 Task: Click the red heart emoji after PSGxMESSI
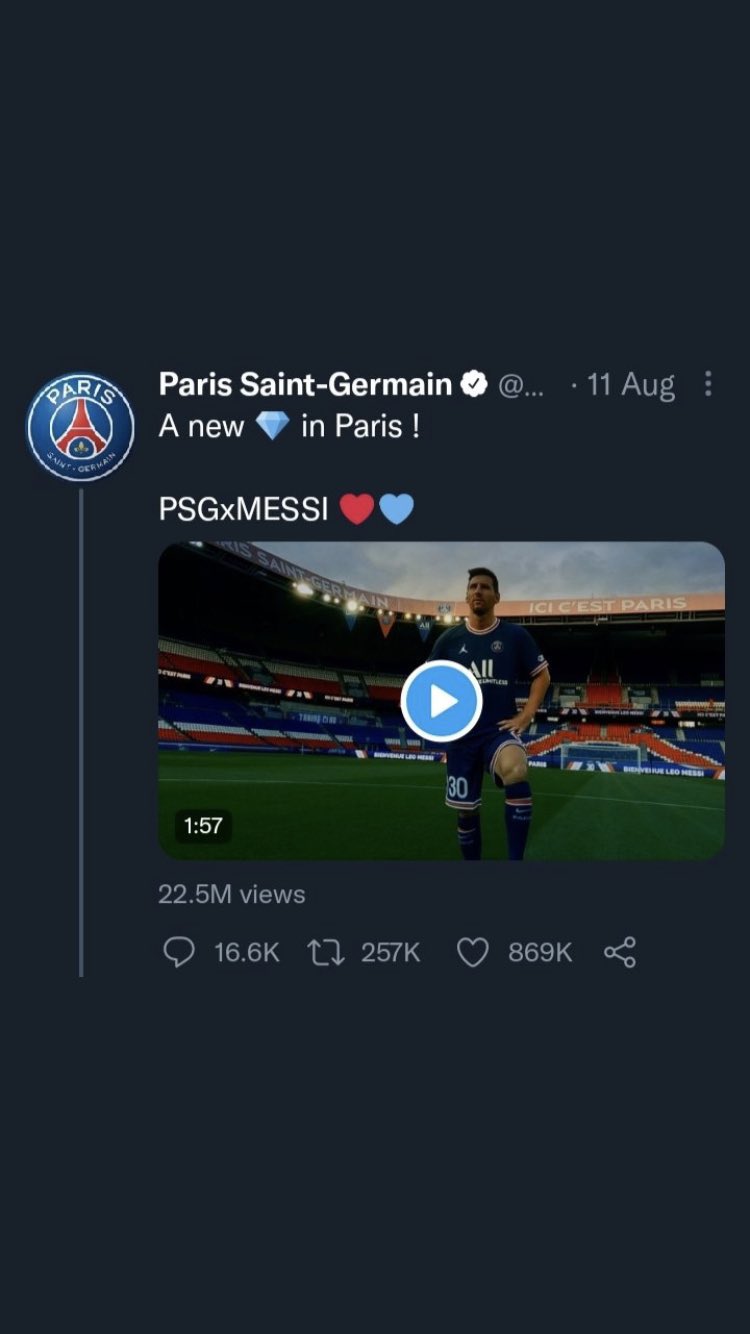(x=357, y=510)
